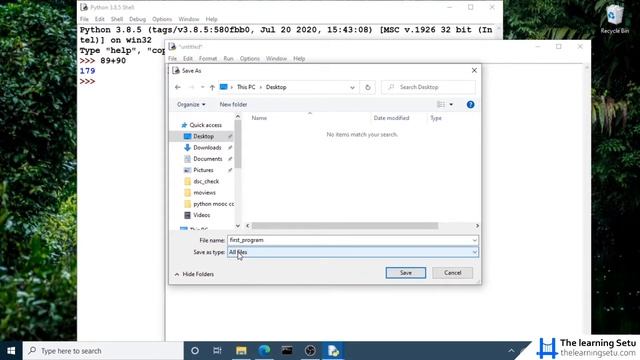Collapse the folder pane with Hide Folders
Image resolution: width=640 pixels, height=360 pixels.
[194, 274]
